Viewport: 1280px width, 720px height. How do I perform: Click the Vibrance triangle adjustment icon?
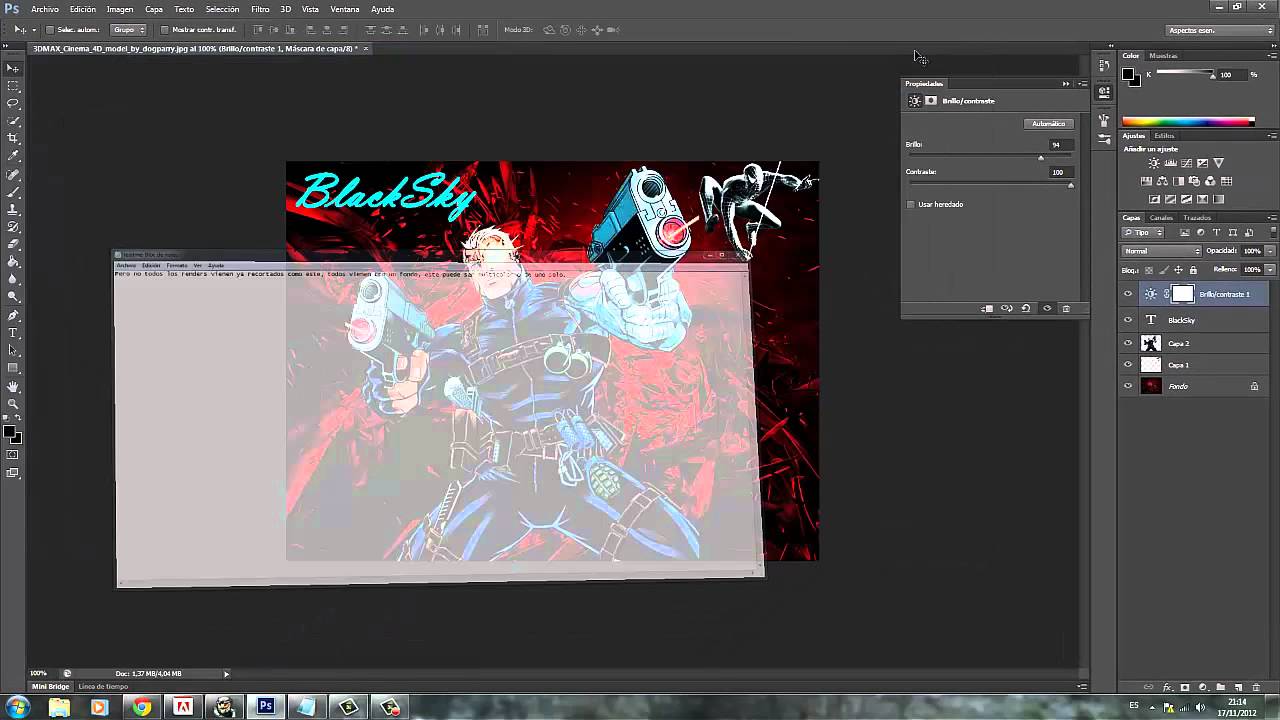click(1219, 163)
